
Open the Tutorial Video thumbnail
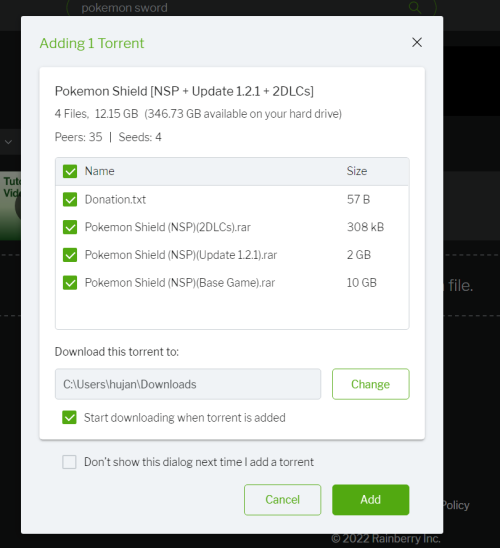[10, 206]
